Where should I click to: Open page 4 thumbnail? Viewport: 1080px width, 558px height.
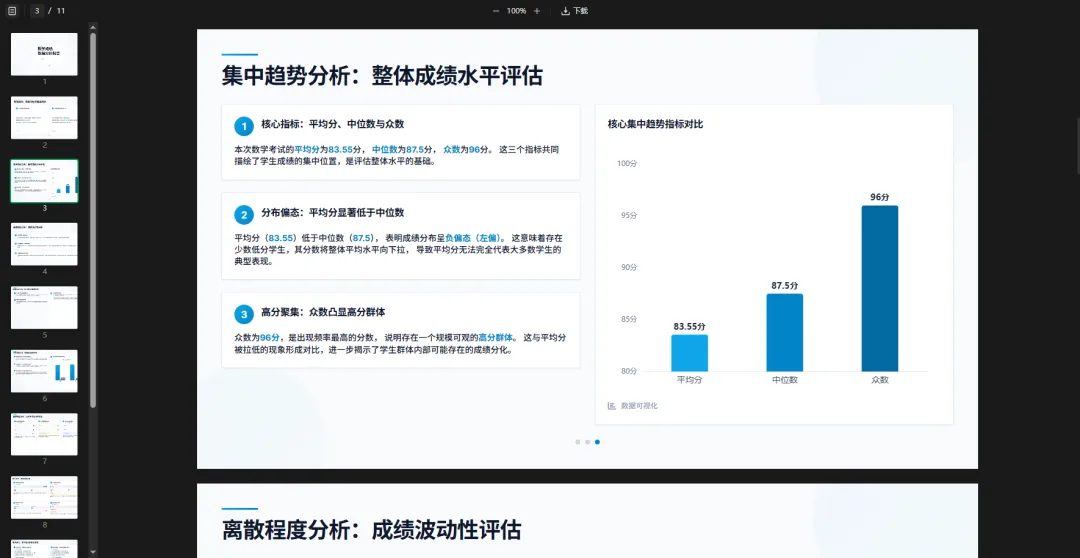click(x=44, y=244)
